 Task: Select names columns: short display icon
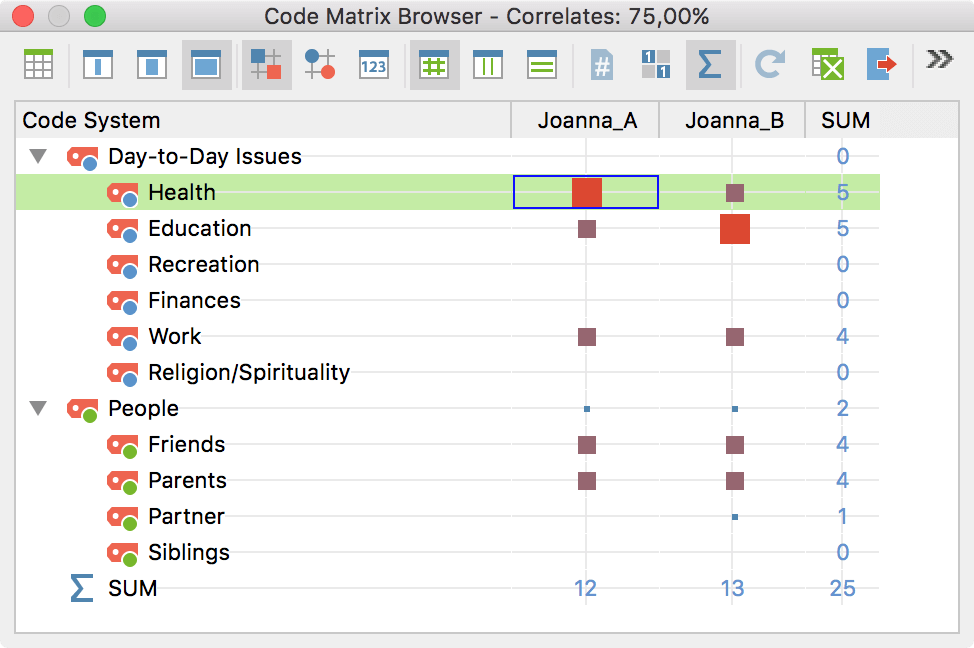152,65
